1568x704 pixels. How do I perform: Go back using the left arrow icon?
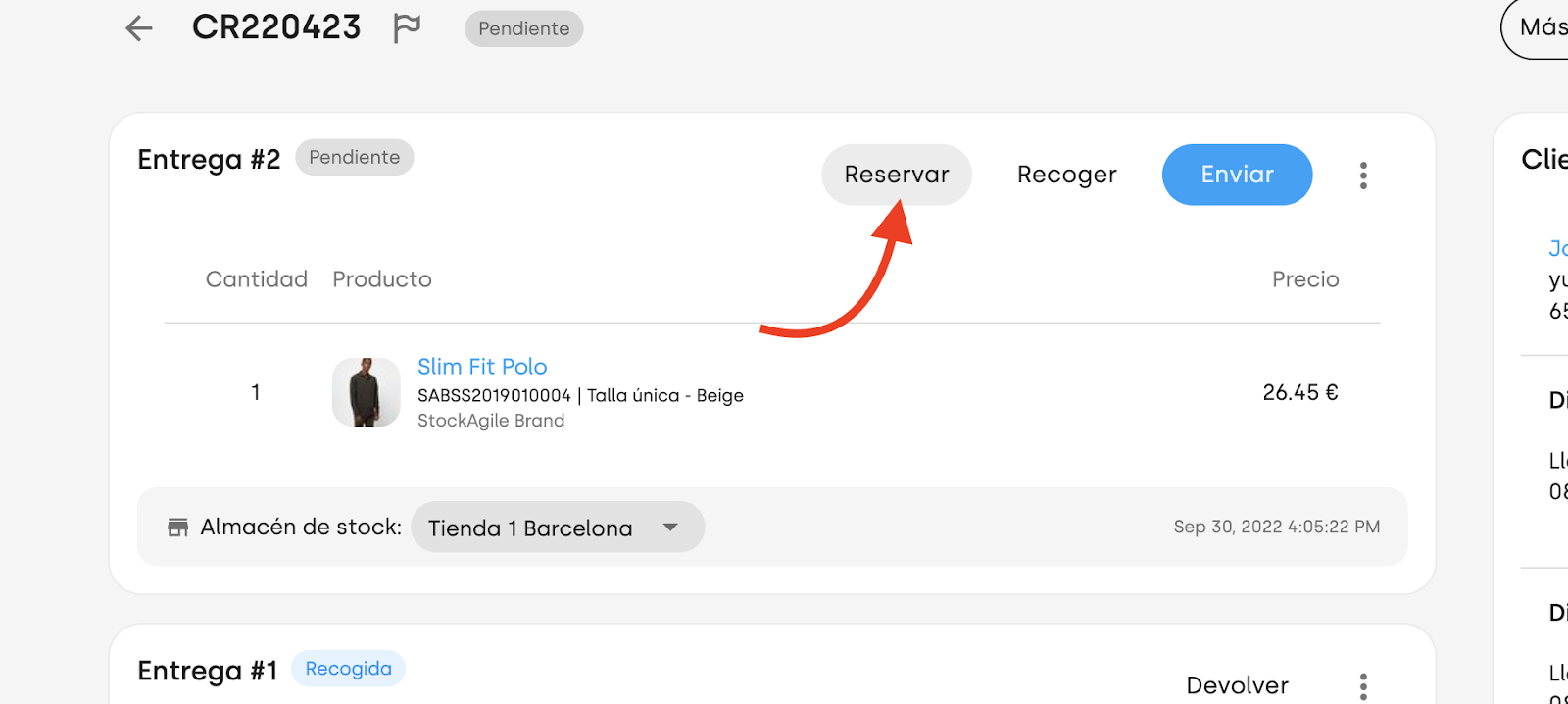[x=139, y=28]
